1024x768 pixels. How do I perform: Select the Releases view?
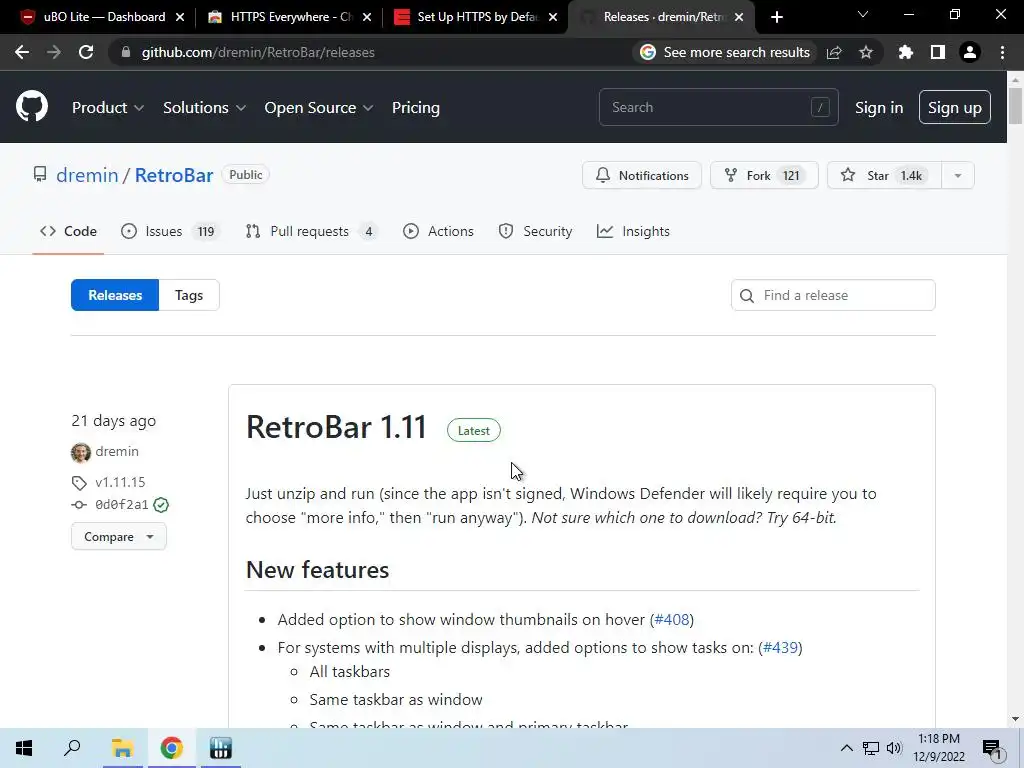click(x=115, y=295)
